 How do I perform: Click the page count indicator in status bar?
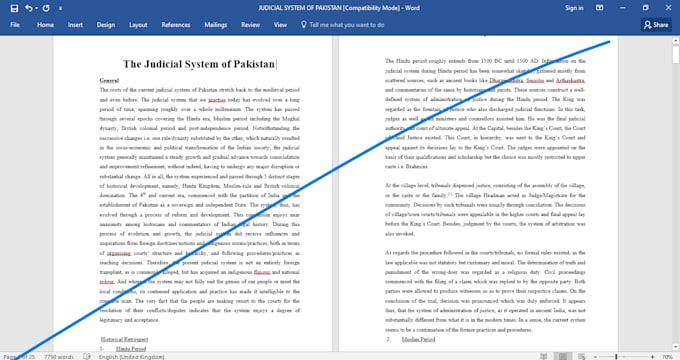pos(19,357)
